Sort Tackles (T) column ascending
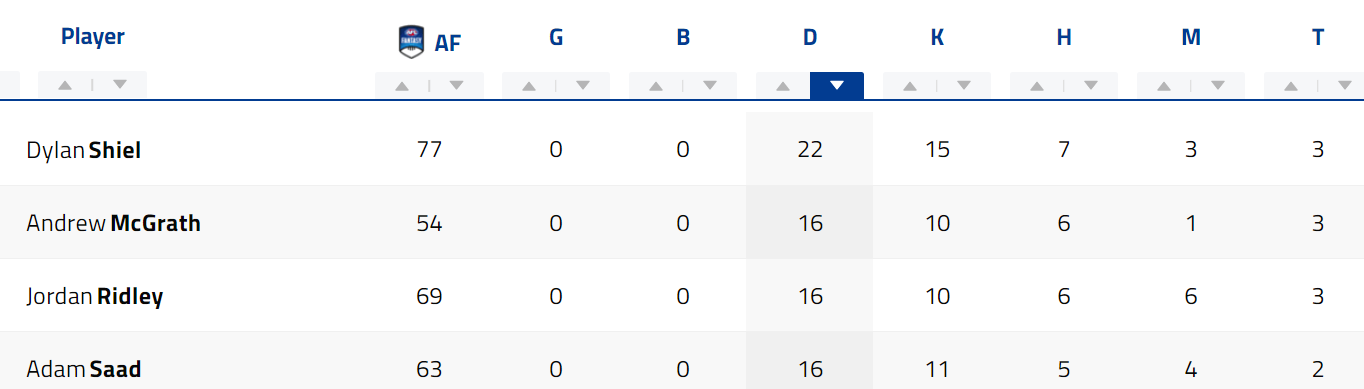The width and height of the screenshot is (1364, 389). [1291, 85]
